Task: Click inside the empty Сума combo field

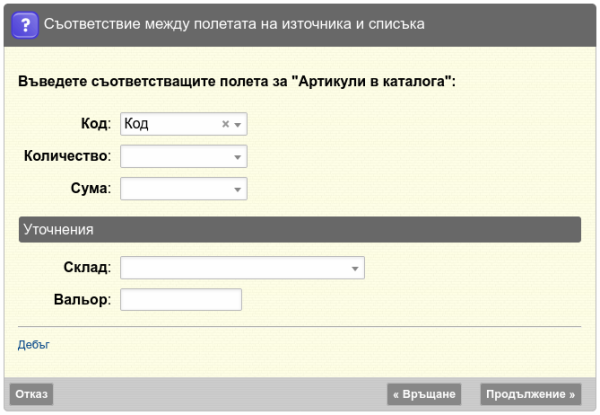Action: click(176, 189)
